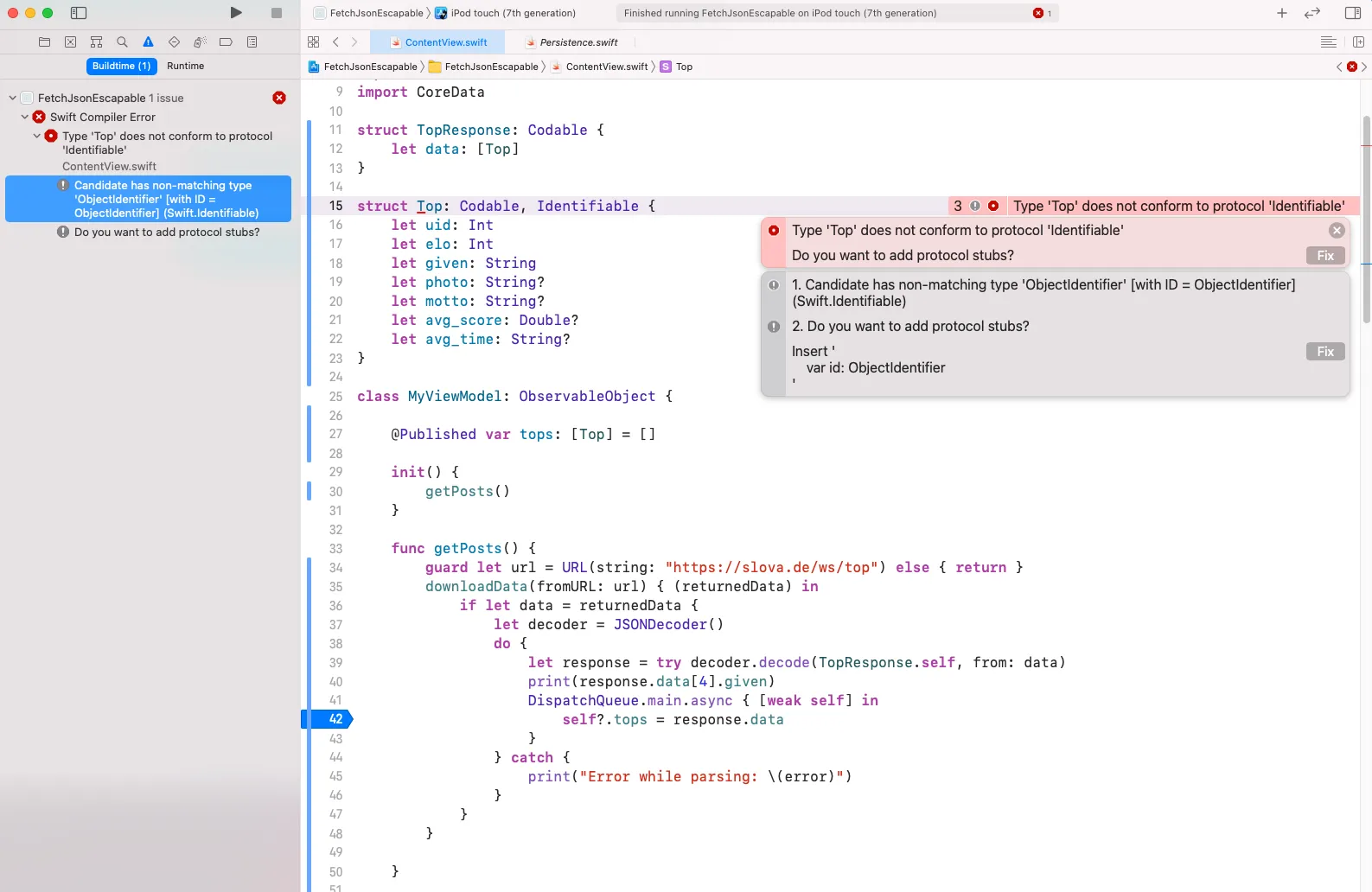Show the Issue navigator
This screenshot has height=892, width=1372.
[x=149, y=42]
